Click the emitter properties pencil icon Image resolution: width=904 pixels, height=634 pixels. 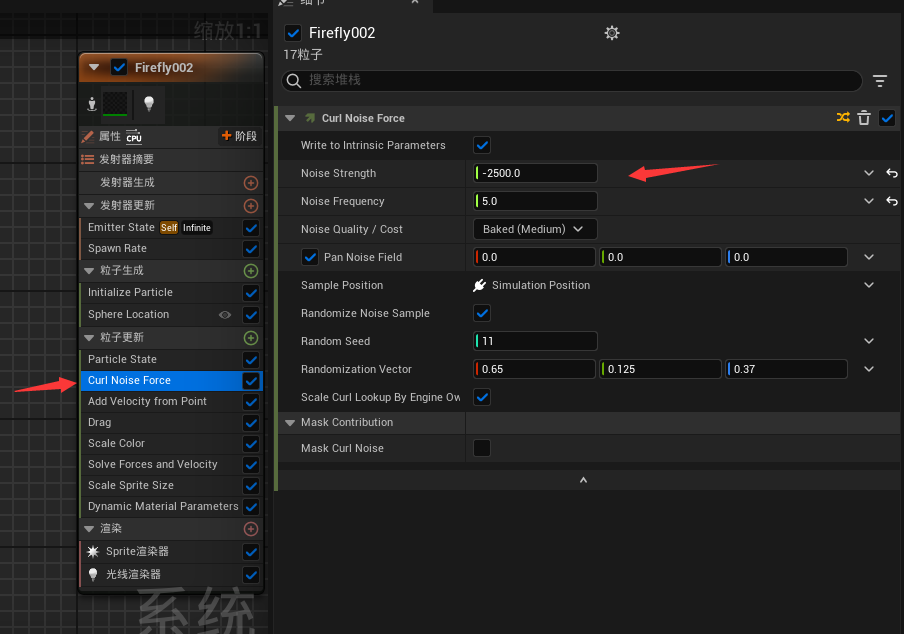pyautogui.click(x=88, y=137)
